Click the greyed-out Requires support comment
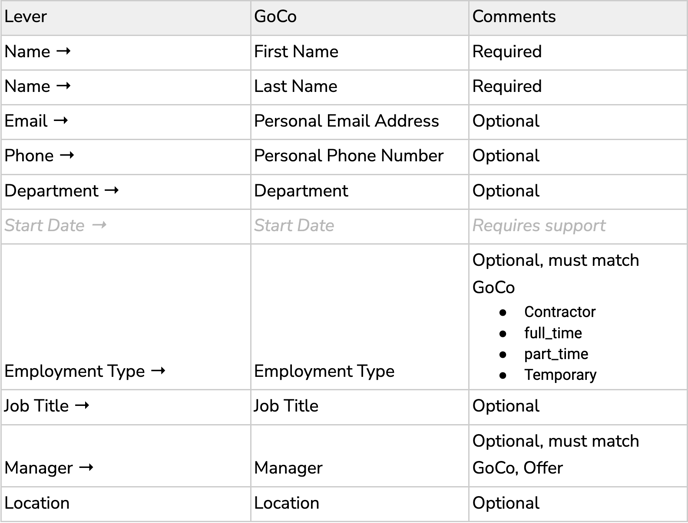 click(x=539, y=226)
